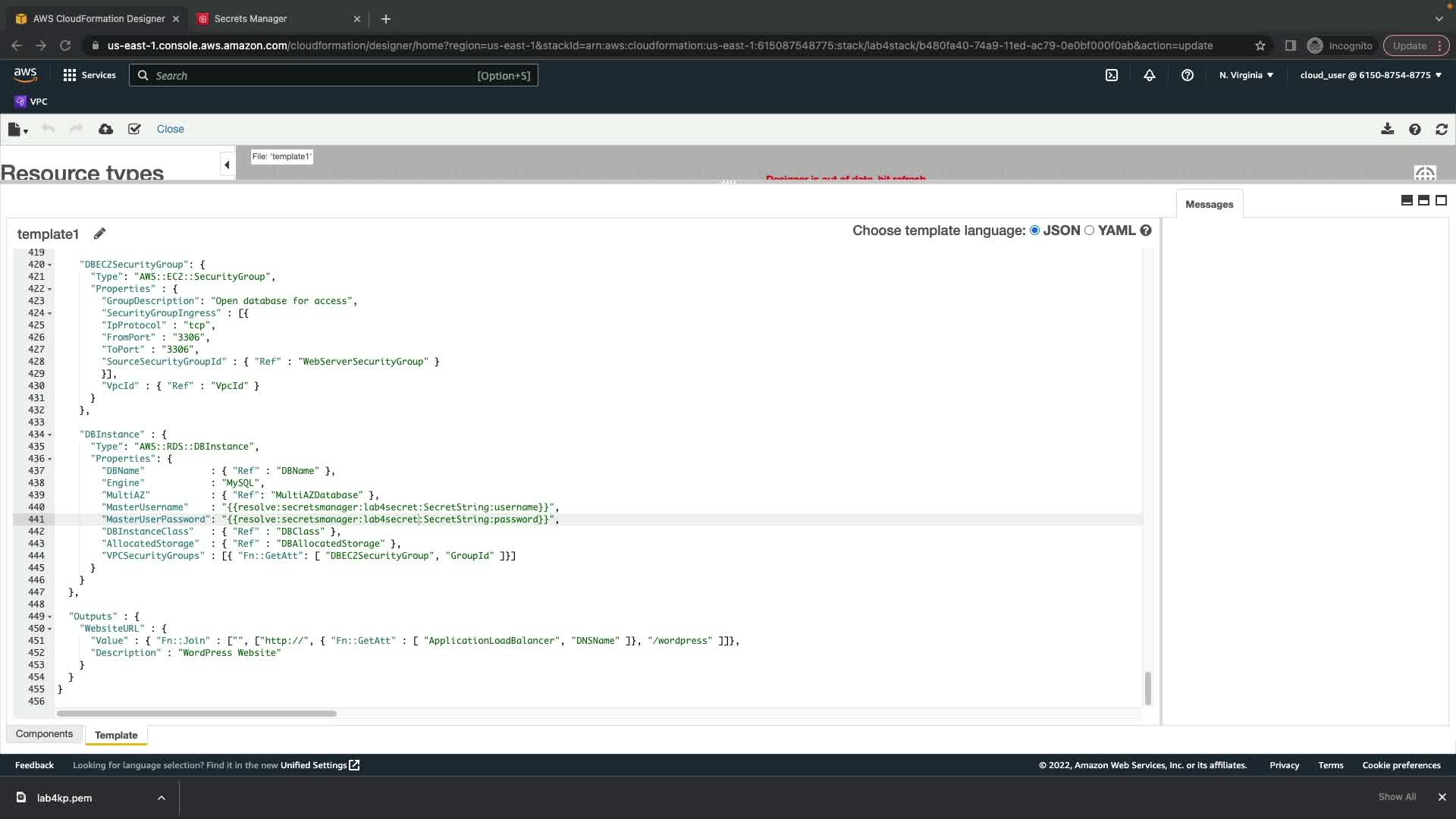Click the Create stack cloud upload icon
This screenshot has width=1456, height=819.
[106, 129]
